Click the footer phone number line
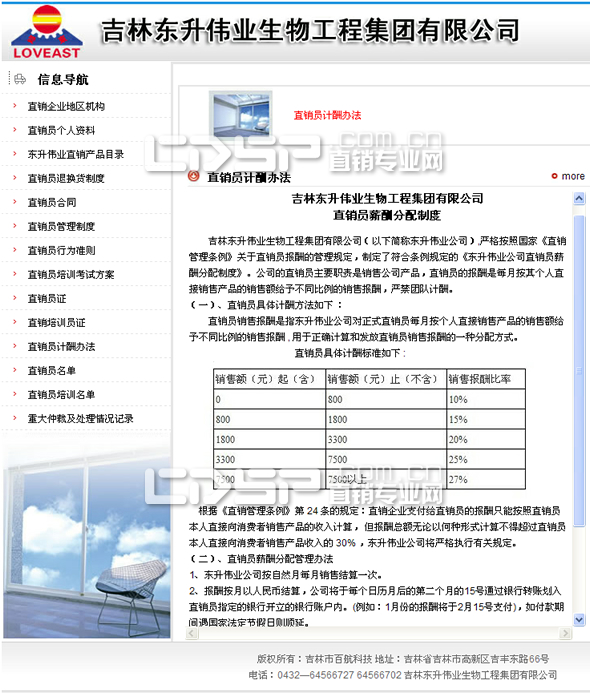This screenshot has width=590, height=693. (x=403, y=675)
